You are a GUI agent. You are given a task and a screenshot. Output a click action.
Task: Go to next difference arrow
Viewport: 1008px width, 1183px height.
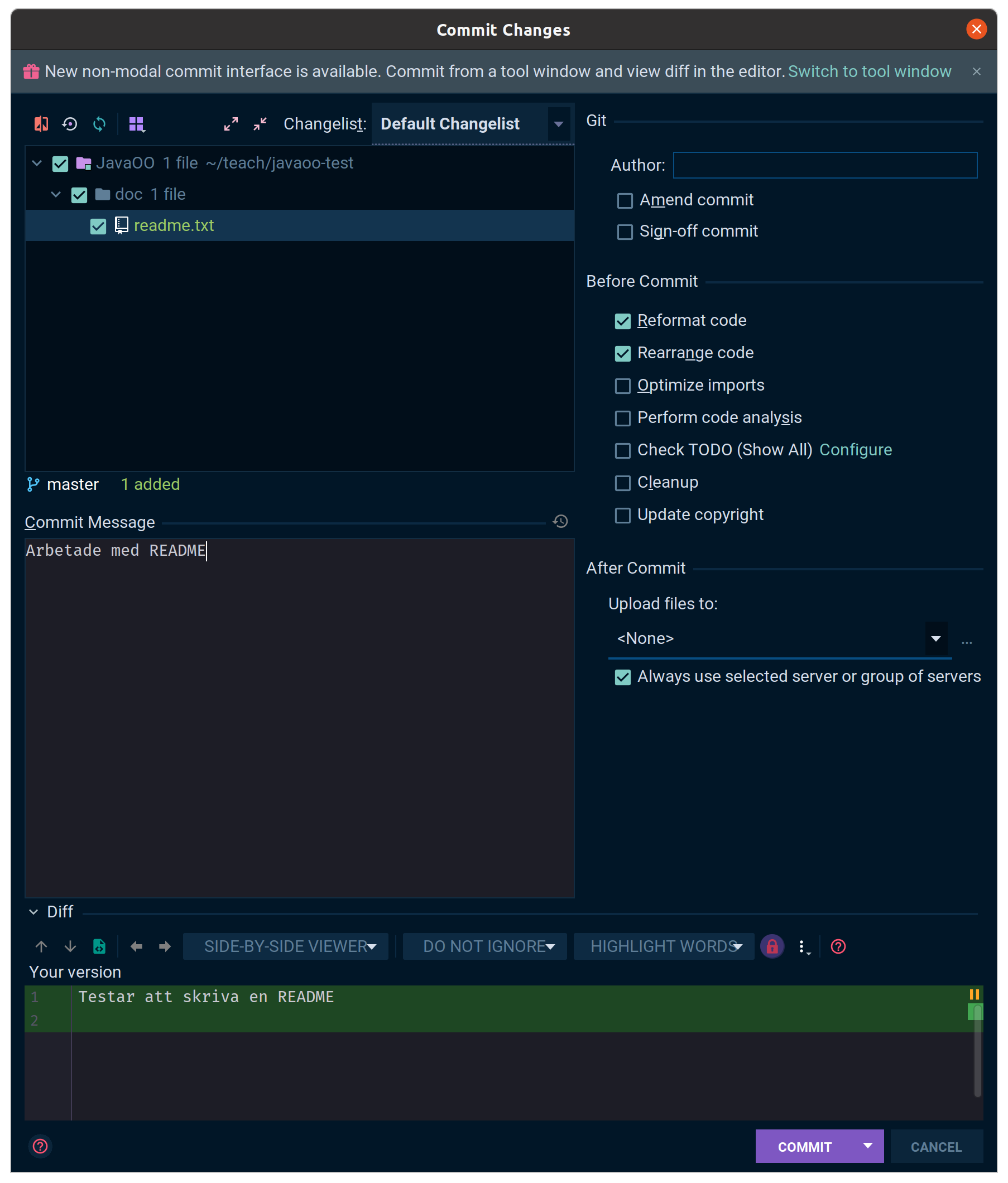tap(70, 946)
